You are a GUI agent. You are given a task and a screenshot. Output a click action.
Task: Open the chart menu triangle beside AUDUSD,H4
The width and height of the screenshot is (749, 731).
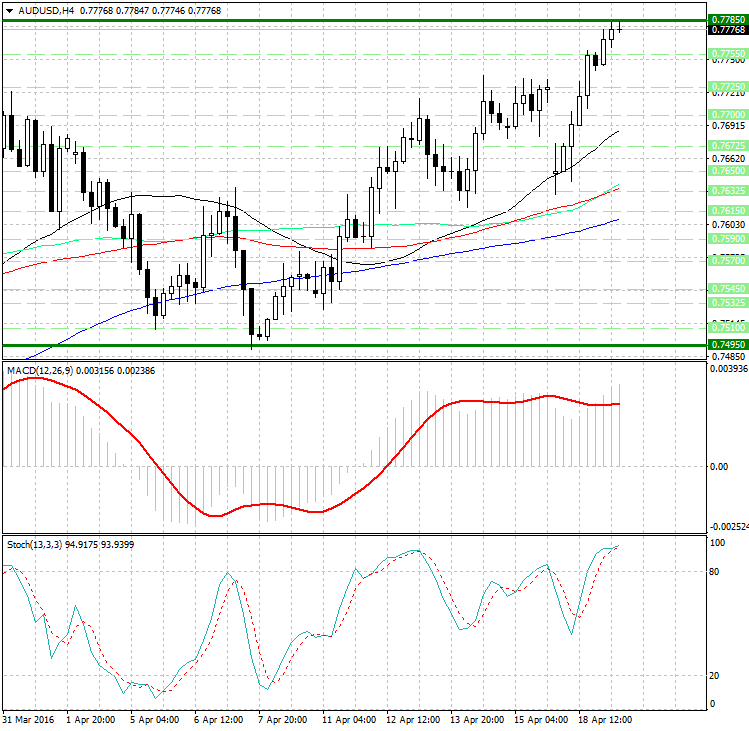click(8, 10)
